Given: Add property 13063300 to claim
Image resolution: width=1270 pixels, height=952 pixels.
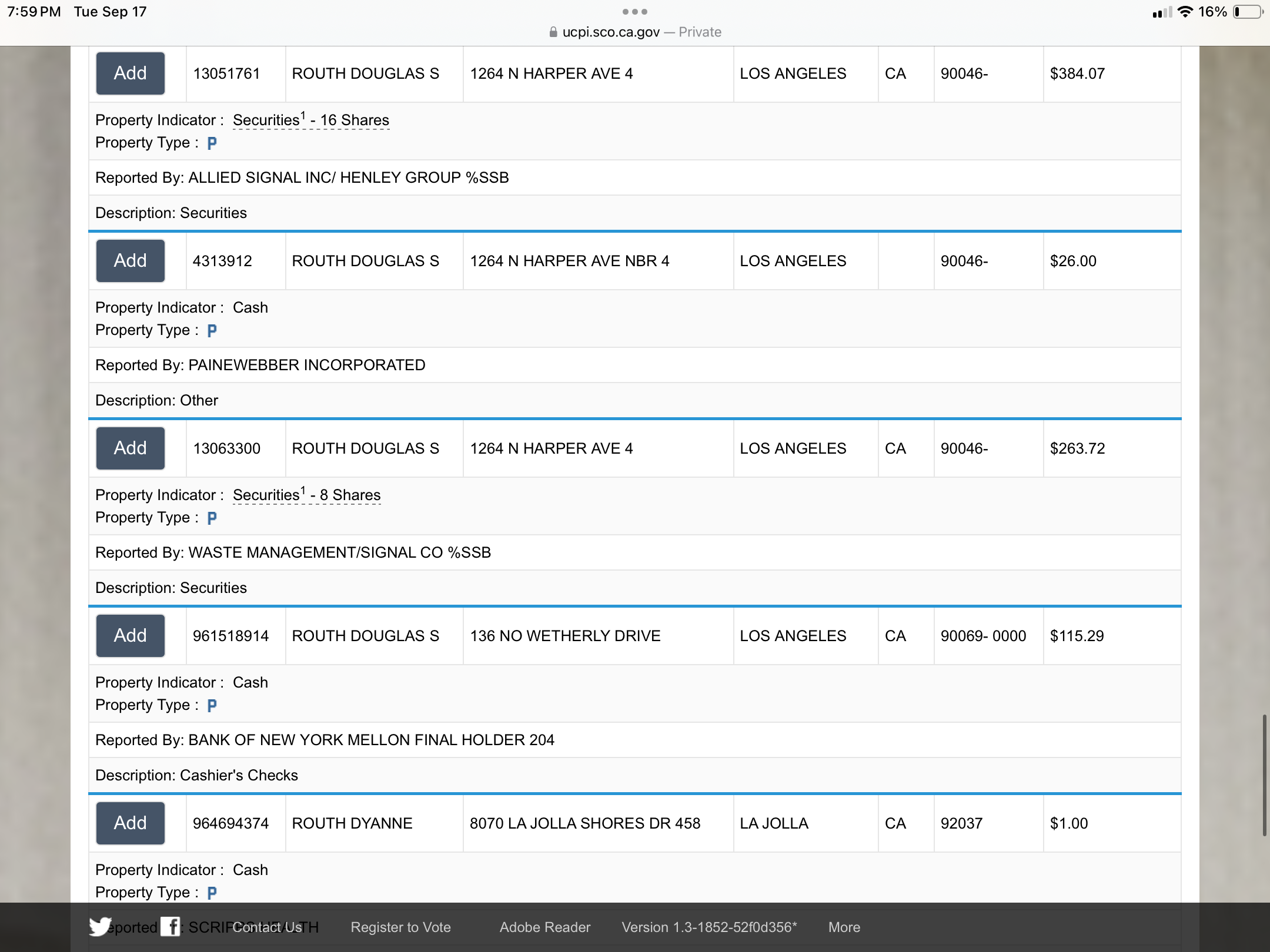Looking at the screenshot, I should pyautogui.click(x=131, y=448).
